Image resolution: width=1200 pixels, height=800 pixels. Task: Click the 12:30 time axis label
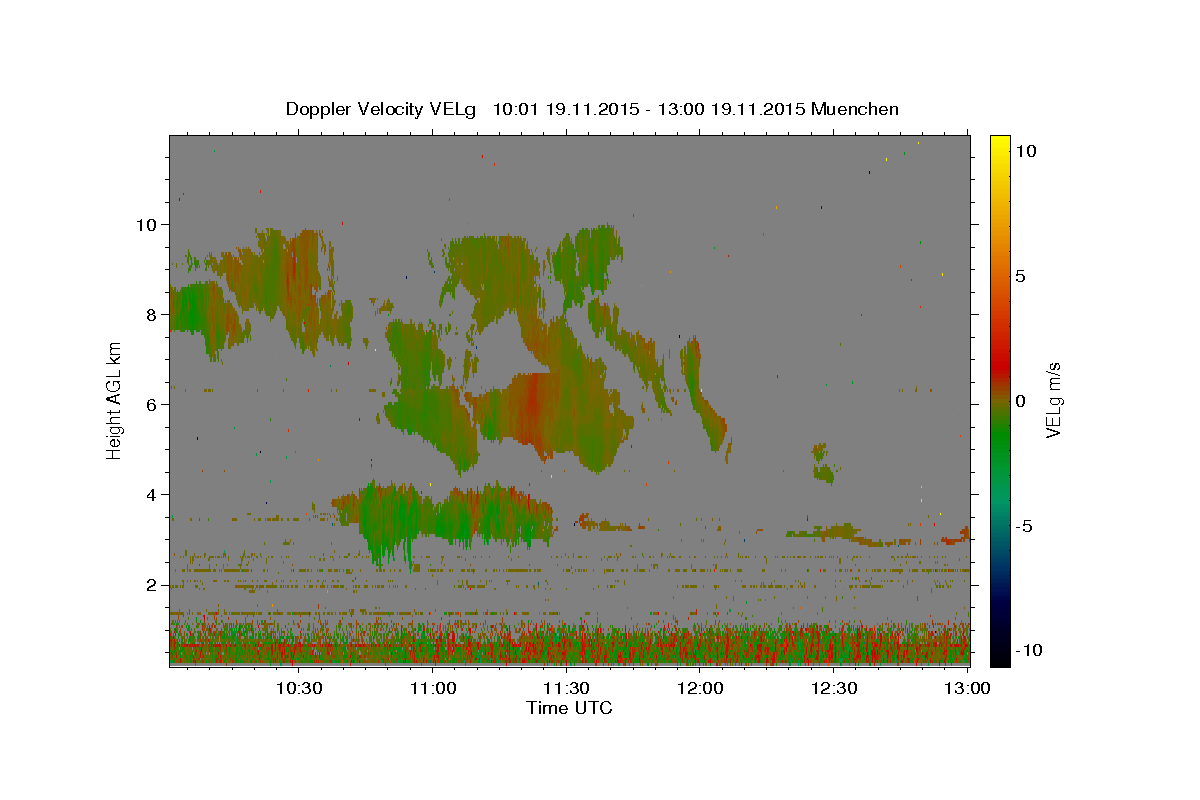click(835, 688)
